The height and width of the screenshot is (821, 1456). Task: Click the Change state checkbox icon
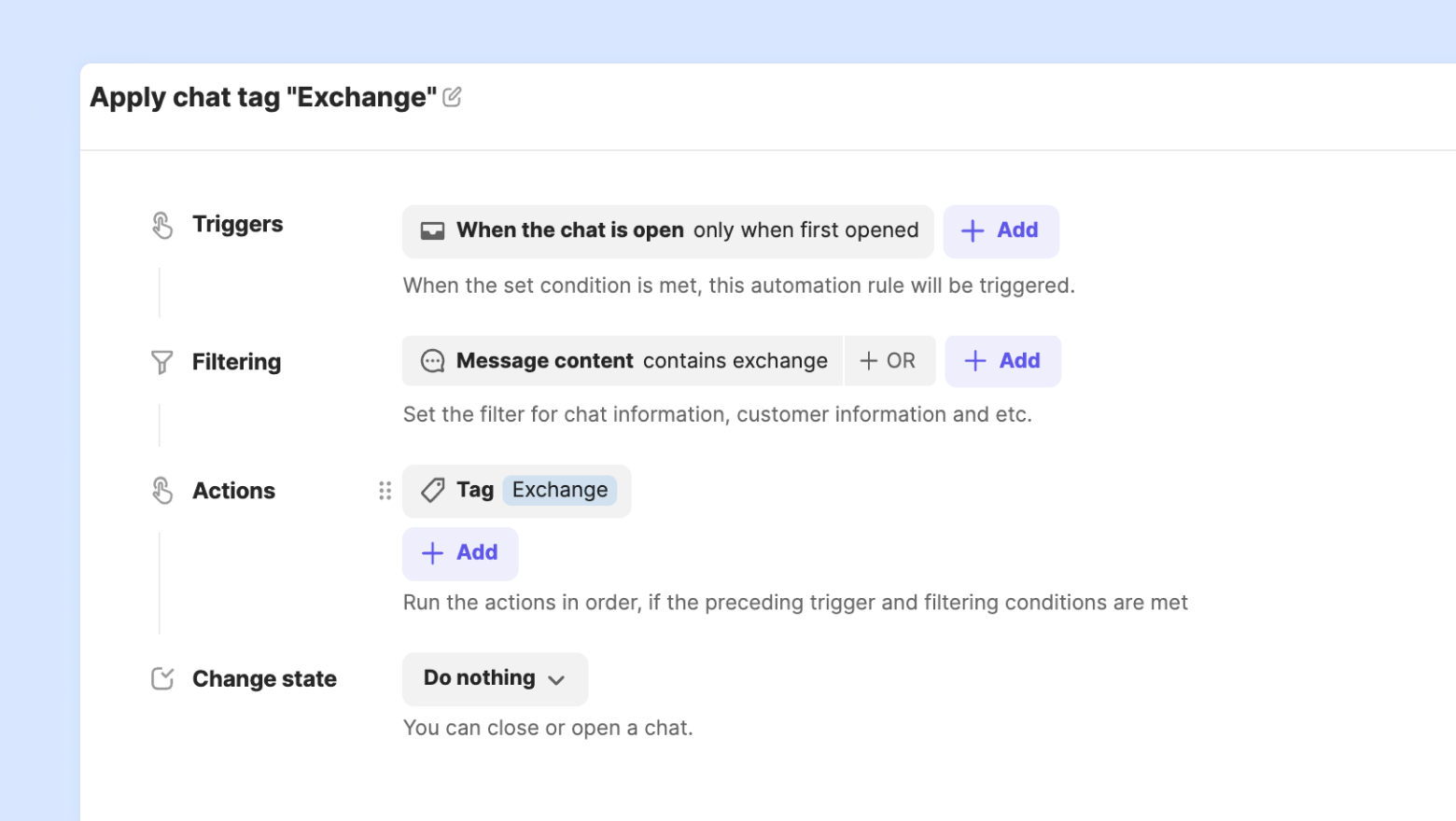tap(162, 679)
